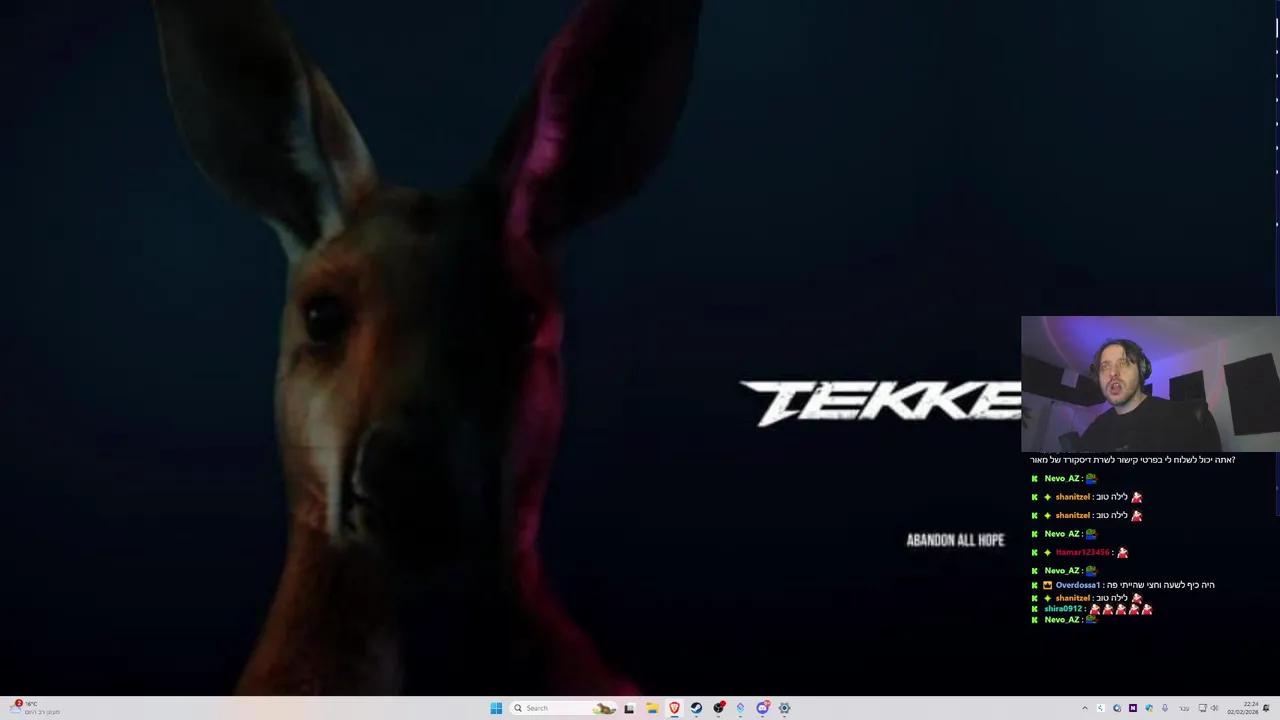The image size is (1280, 720).
Task: Click the purple N tray icon
Action: pyautogui.click(x=1133, y=708)
